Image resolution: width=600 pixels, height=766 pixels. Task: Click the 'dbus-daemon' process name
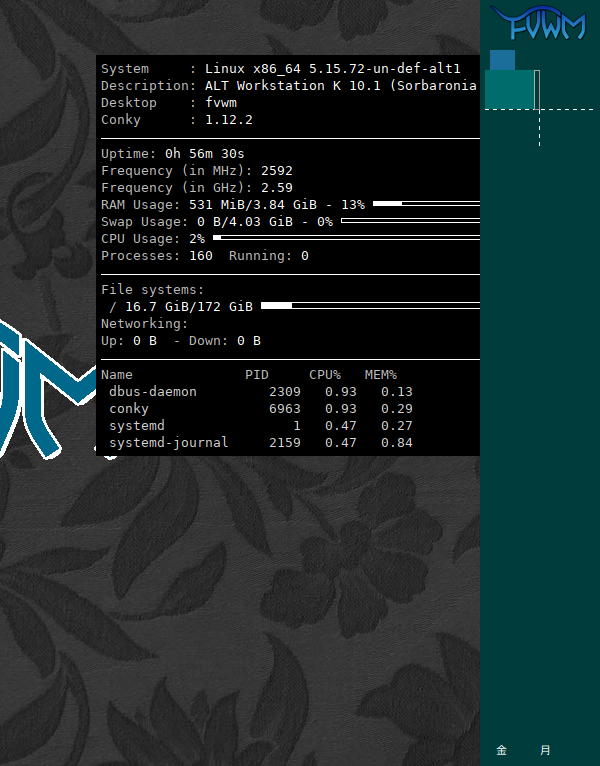[153, 392]
